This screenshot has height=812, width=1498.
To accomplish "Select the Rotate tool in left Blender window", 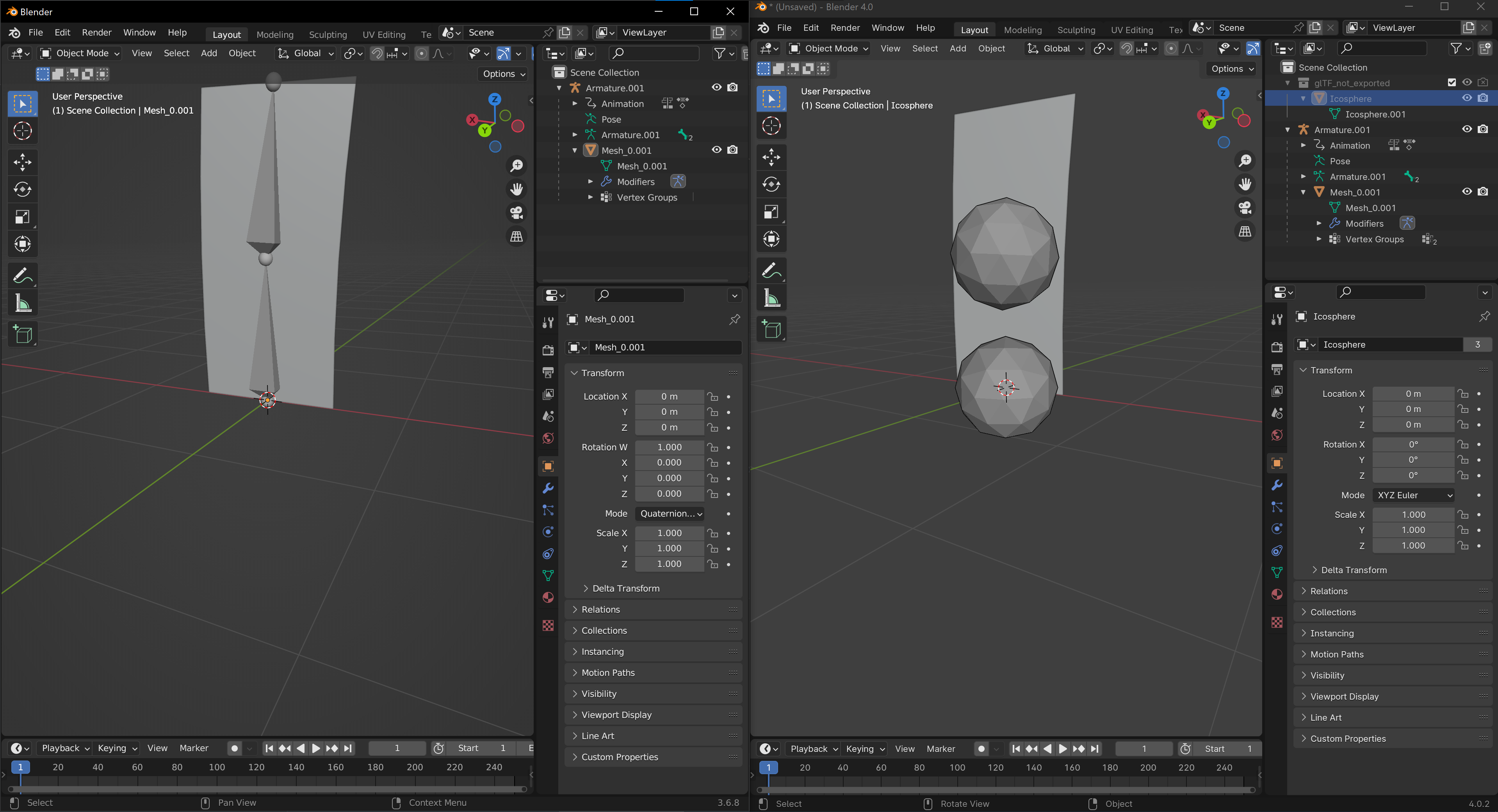I will pos(23,190).
